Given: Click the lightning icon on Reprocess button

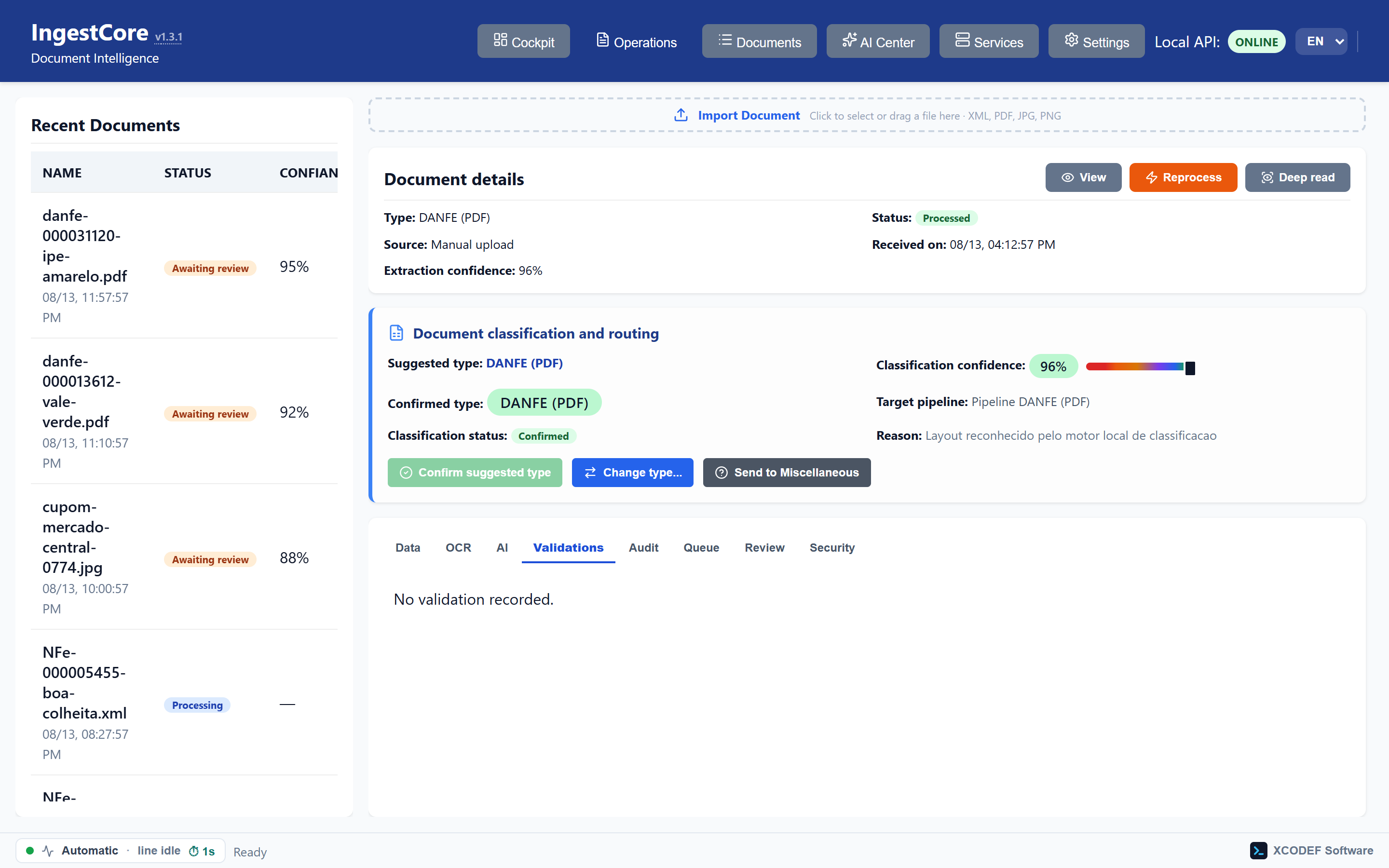Looking at the screenshot, I should 1151,177.
